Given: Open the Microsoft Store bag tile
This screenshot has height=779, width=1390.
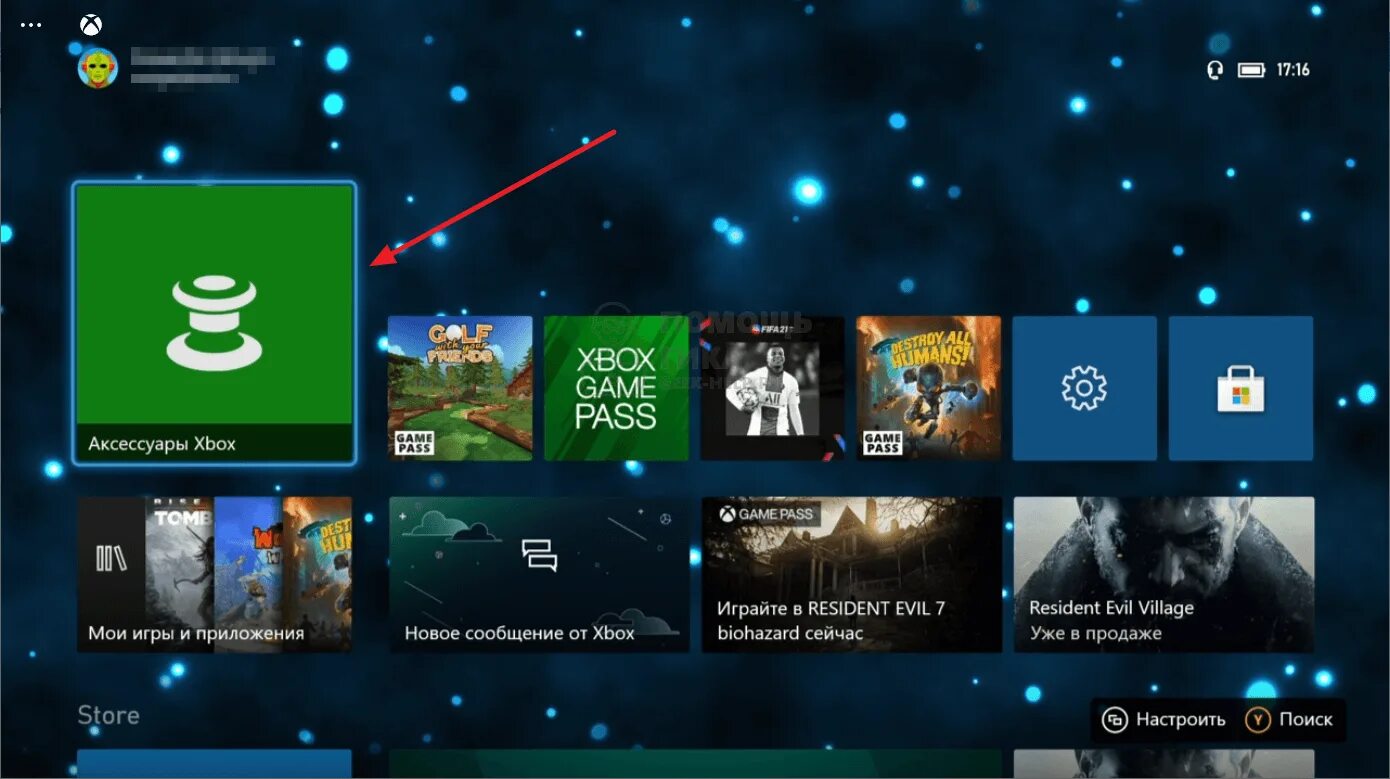Looking at the screenshot, I should click(x=1241, y=388).
